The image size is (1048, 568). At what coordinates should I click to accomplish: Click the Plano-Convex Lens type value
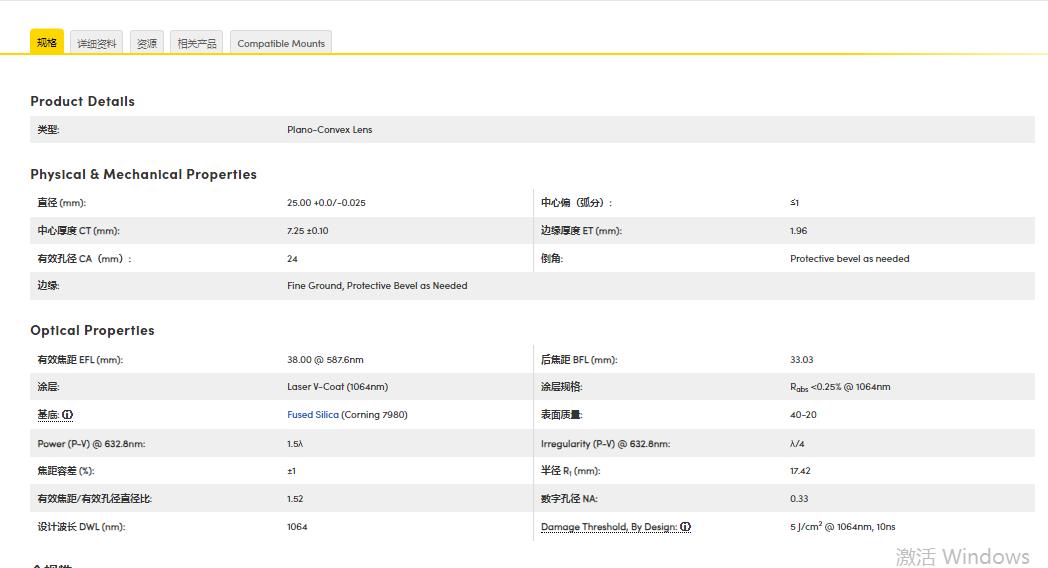tap(329, 130)
